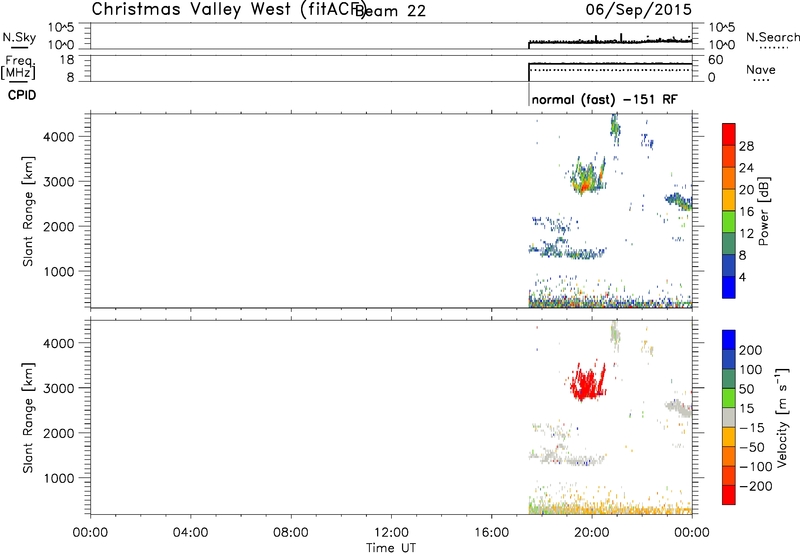Click the left '10^5' tick of the noise panel

coord(61,28)
